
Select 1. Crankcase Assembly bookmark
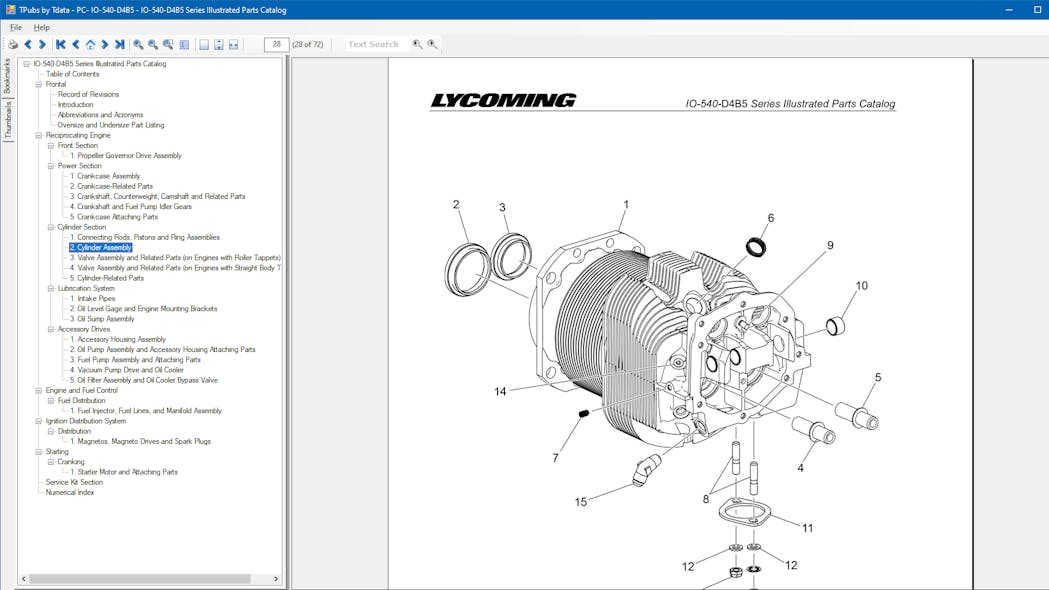coord(105,176)
